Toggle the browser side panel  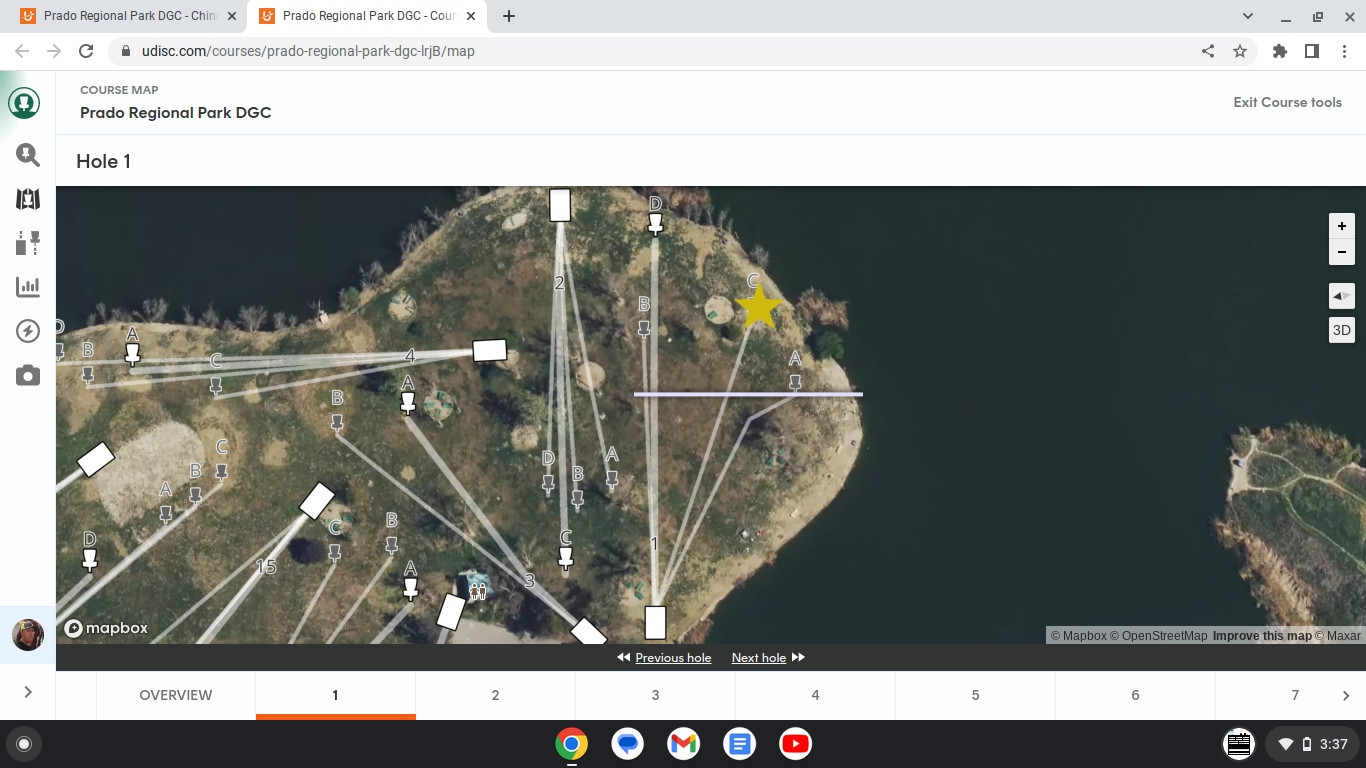coord(1312,51)
